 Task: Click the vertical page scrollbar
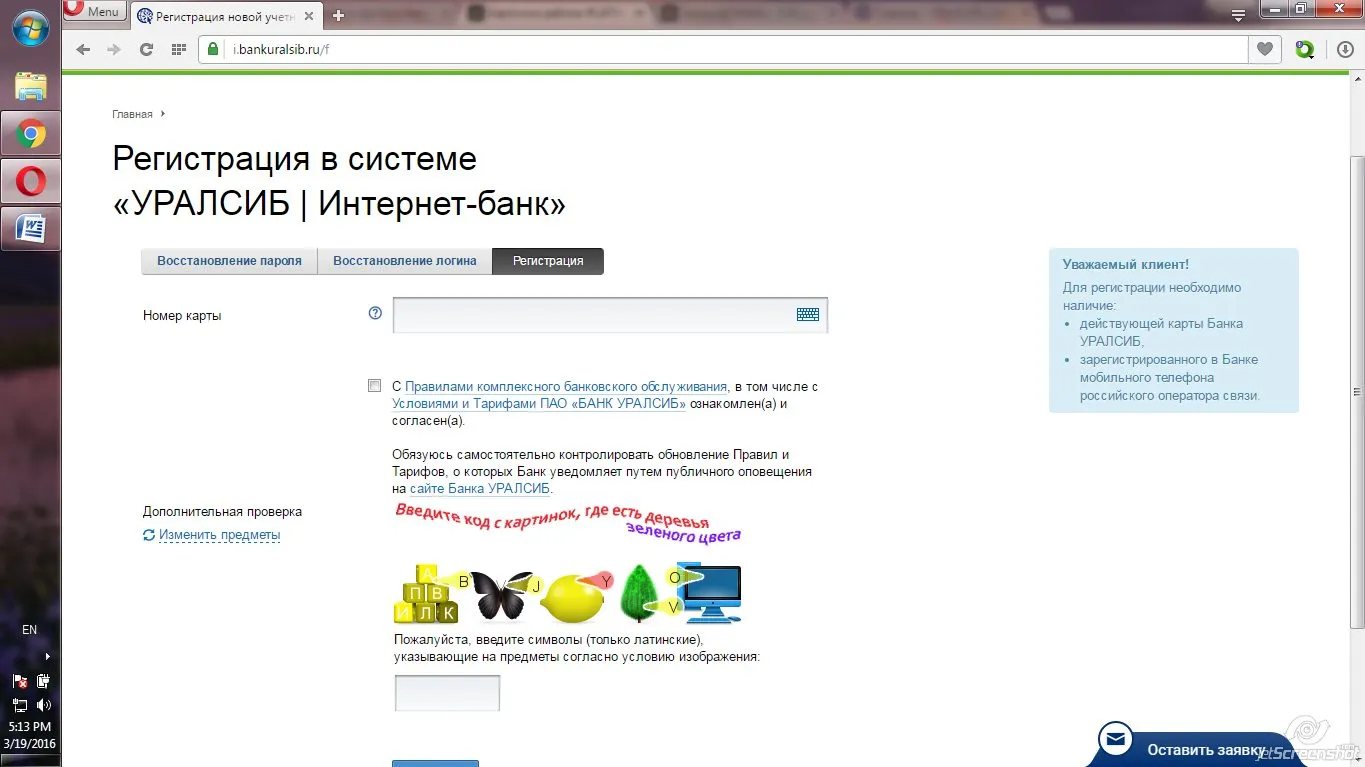click(x=1357, y=390)
